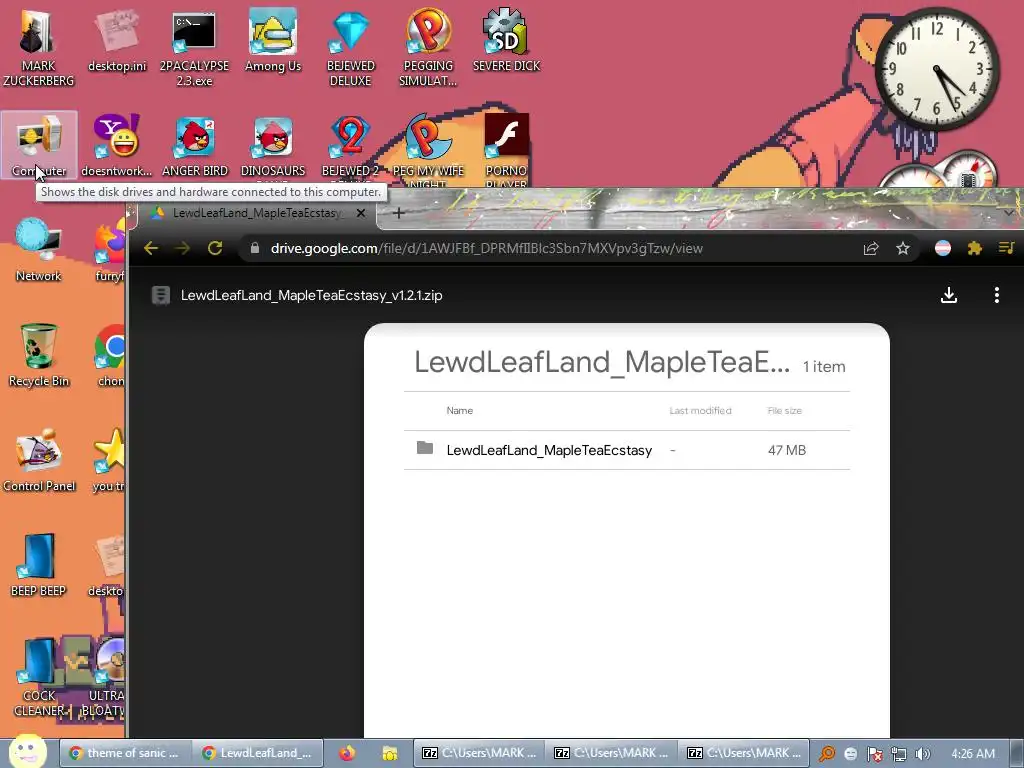Reload the Google Drive page

[x=215, y=248]
